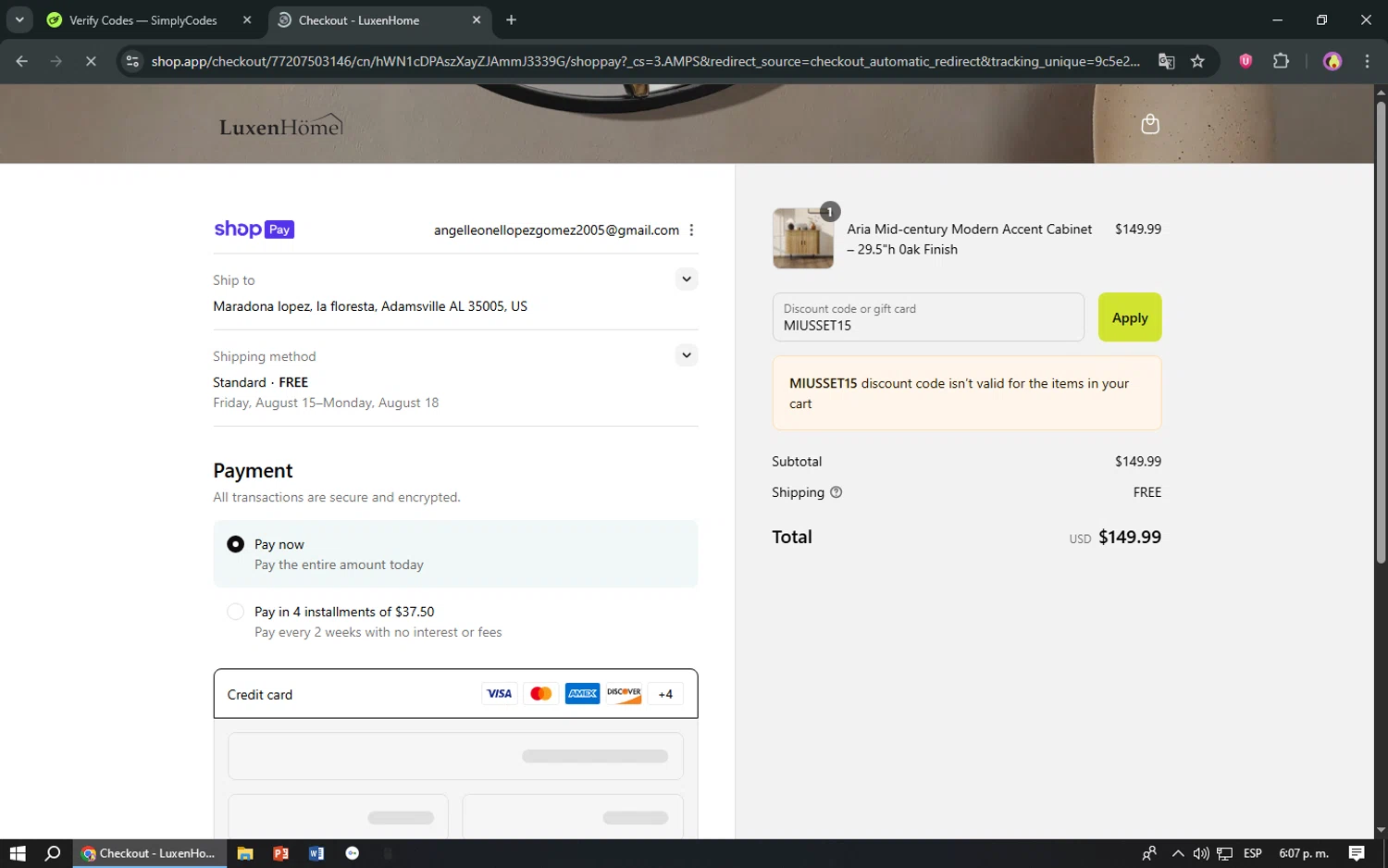Click the email angelleonellopezgomez2005@gmail.com
This screenshot has height=868, width=1388.
pos(556,230)
